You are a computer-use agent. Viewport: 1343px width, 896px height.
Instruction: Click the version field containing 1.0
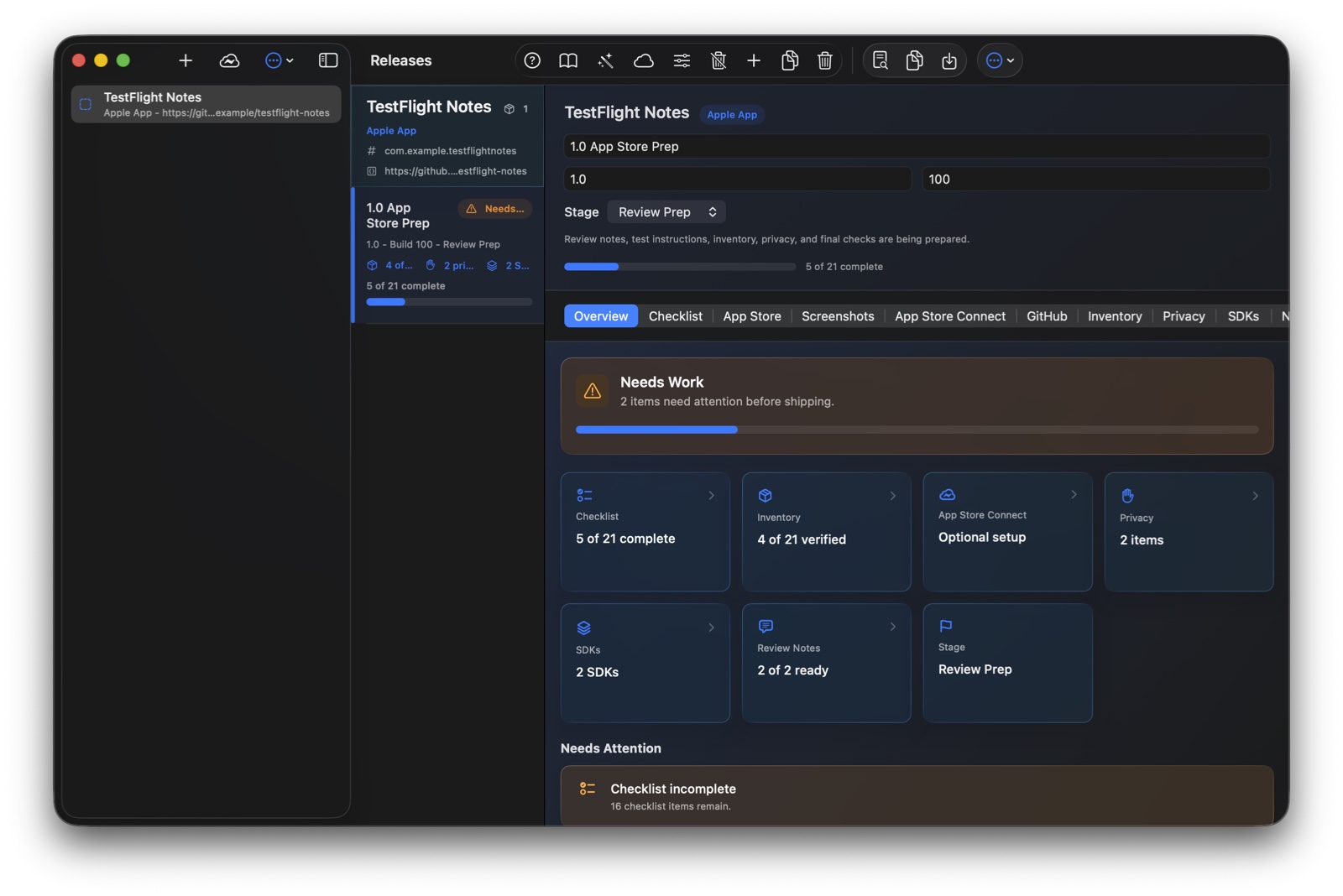pos(738,179)
